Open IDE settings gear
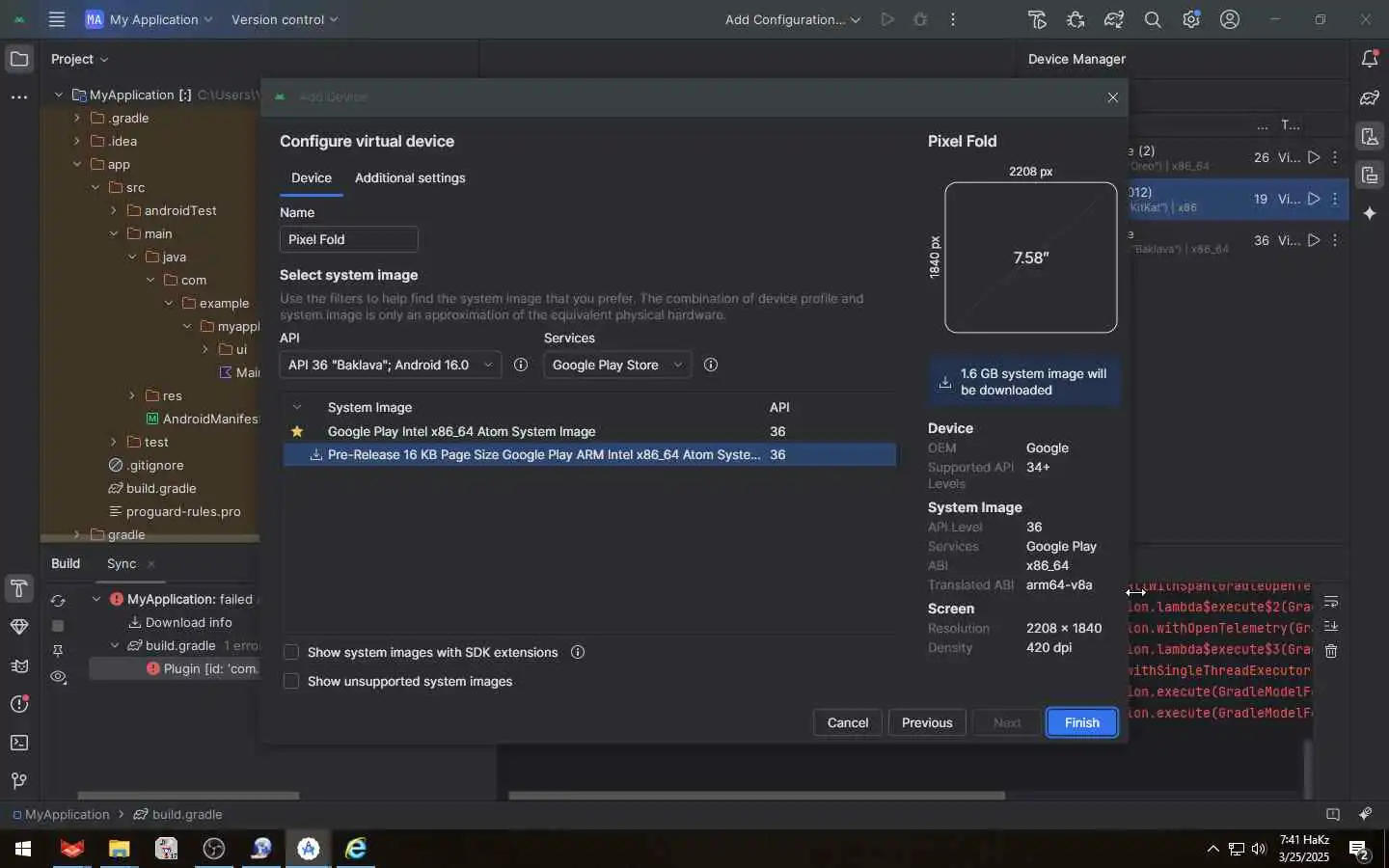This screenshot has height=868, width=1389. click(1191, 19)
